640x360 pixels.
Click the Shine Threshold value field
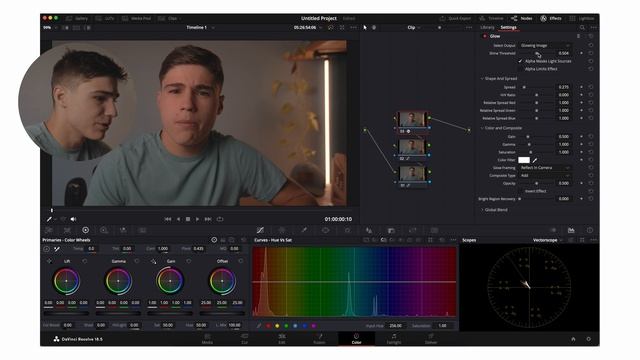[x=564, y=53]
